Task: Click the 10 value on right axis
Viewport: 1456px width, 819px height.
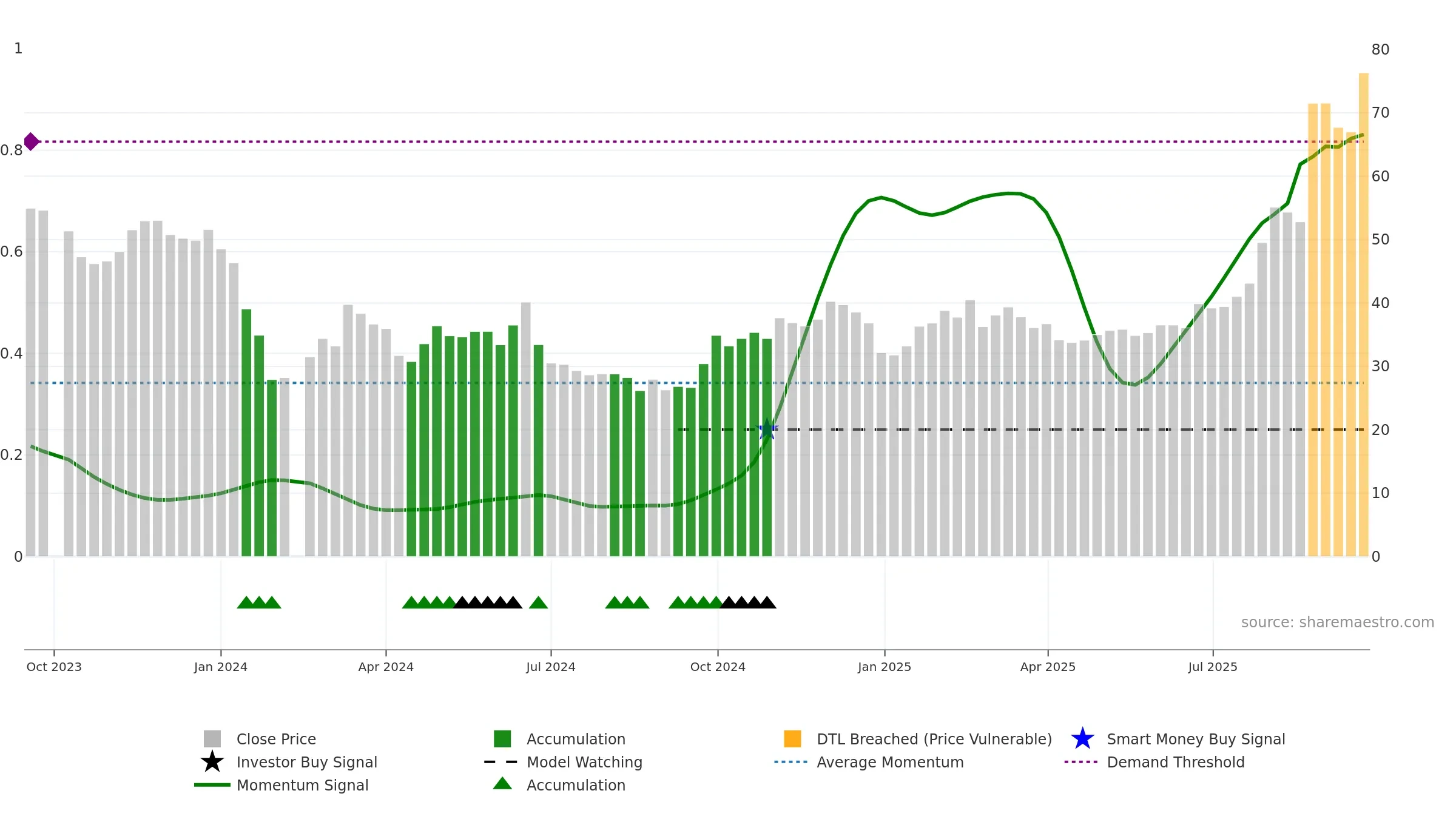Action: tap(1380, 493)
